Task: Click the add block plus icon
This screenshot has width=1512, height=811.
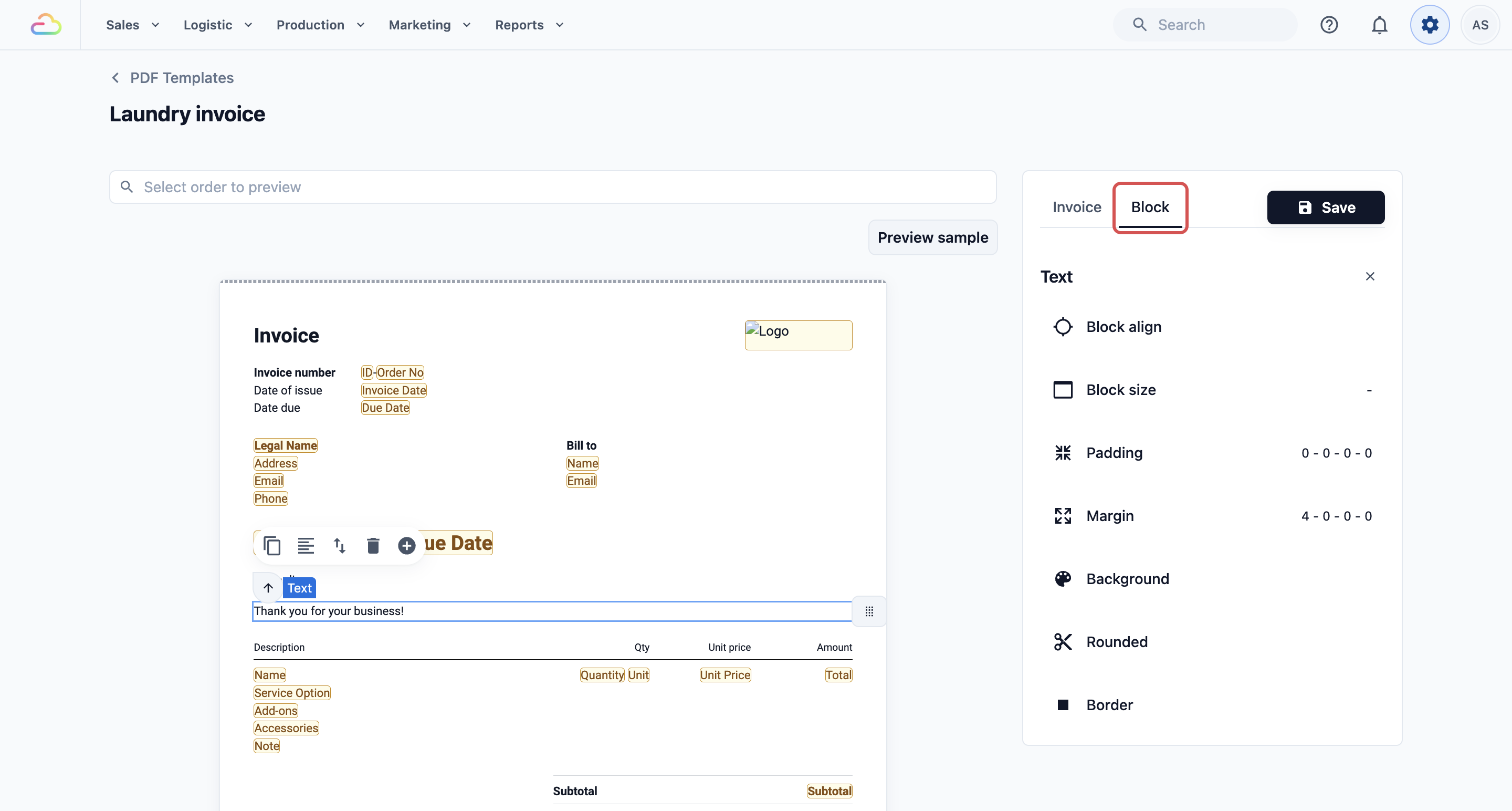Action: coord(406,546)
